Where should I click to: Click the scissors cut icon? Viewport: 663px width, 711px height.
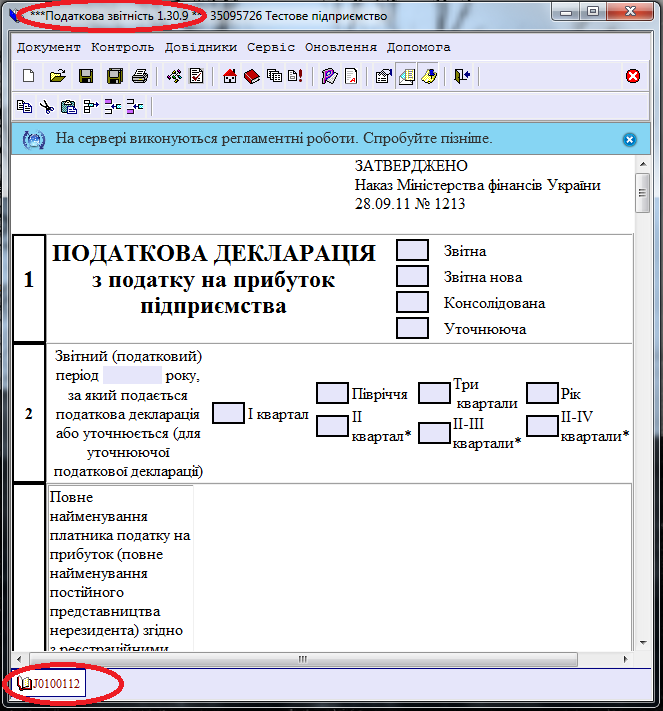click(x=46, y=106)
